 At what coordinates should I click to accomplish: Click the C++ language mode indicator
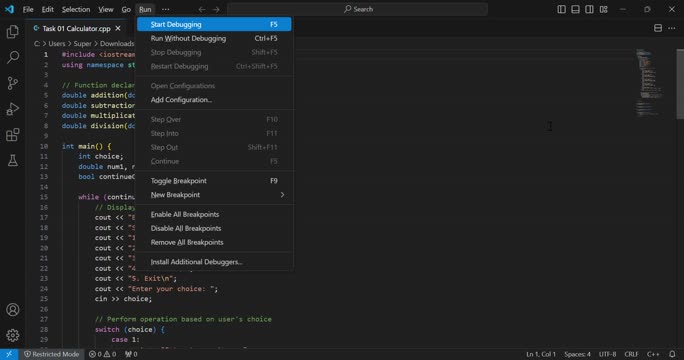tap(653, 354)
